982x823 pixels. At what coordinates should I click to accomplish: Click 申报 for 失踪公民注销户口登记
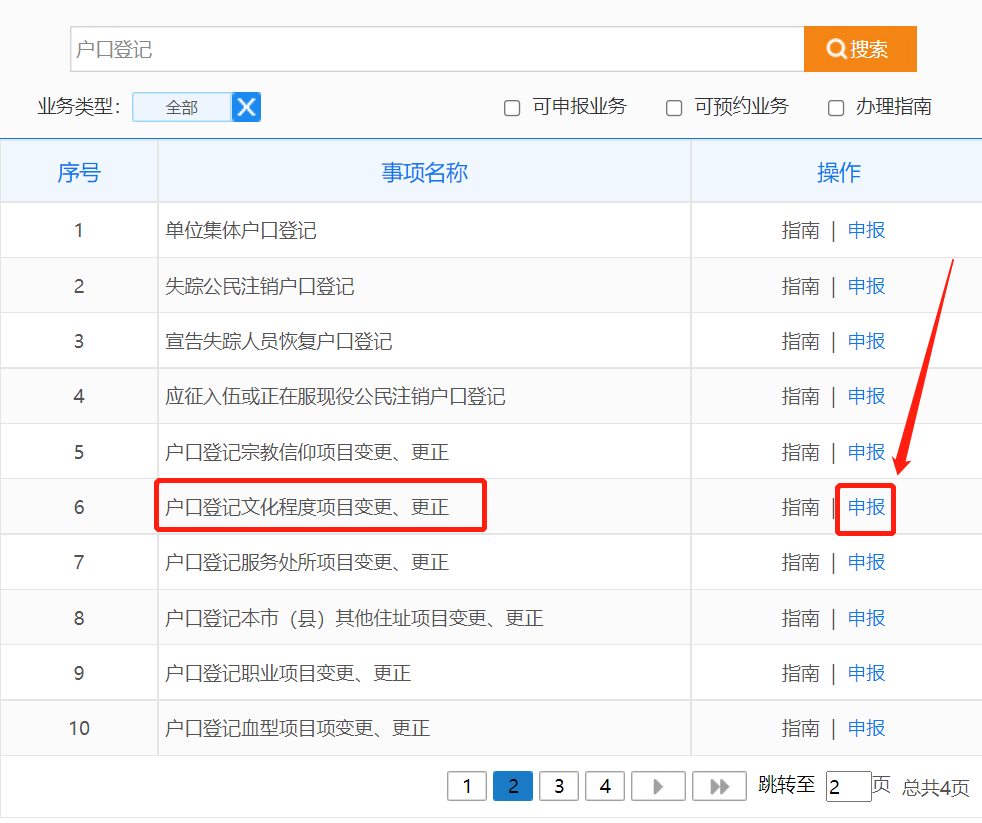(866, 287)
